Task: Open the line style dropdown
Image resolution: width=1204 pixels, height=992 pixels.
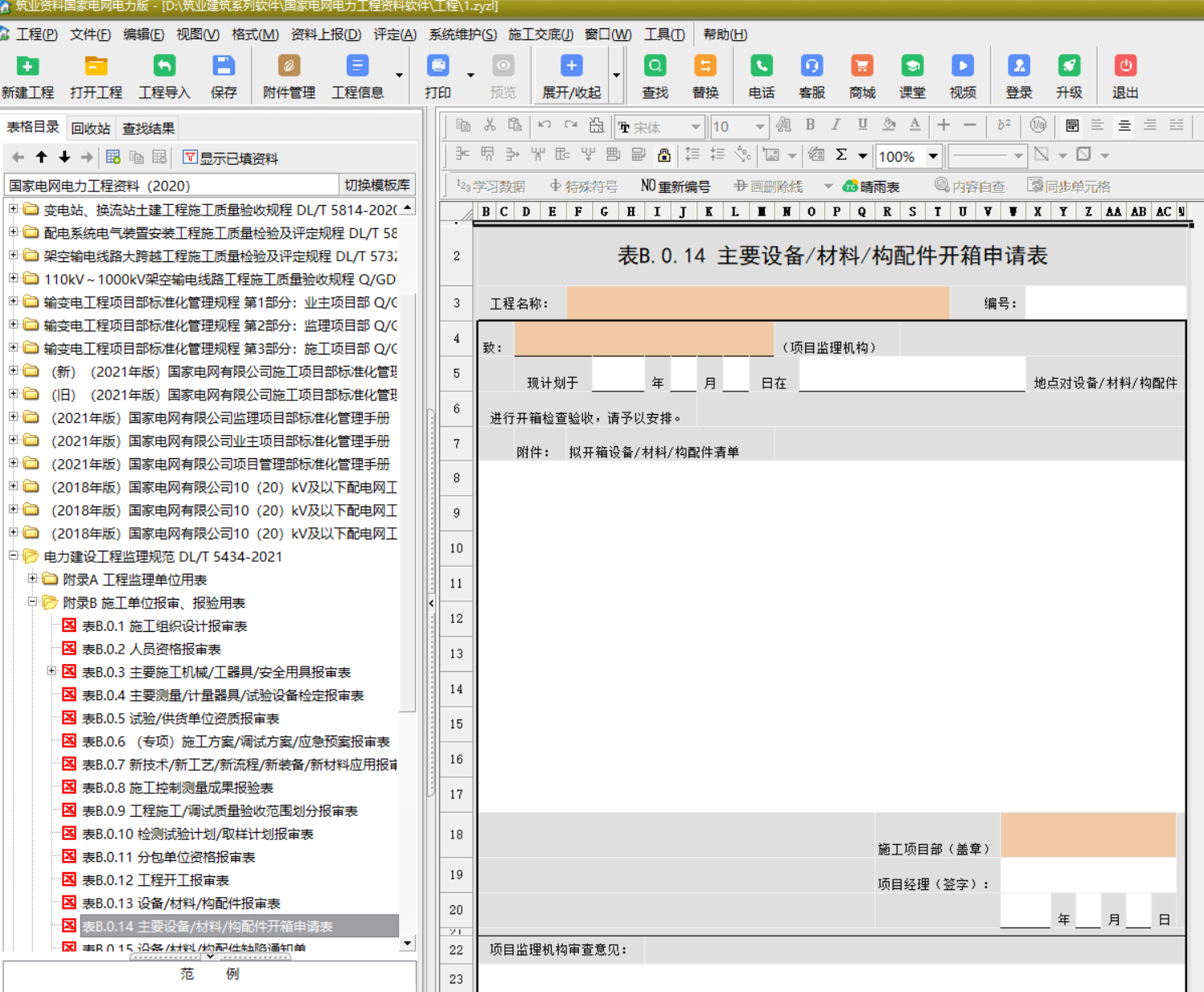Action: click(x=1018, y=156)
